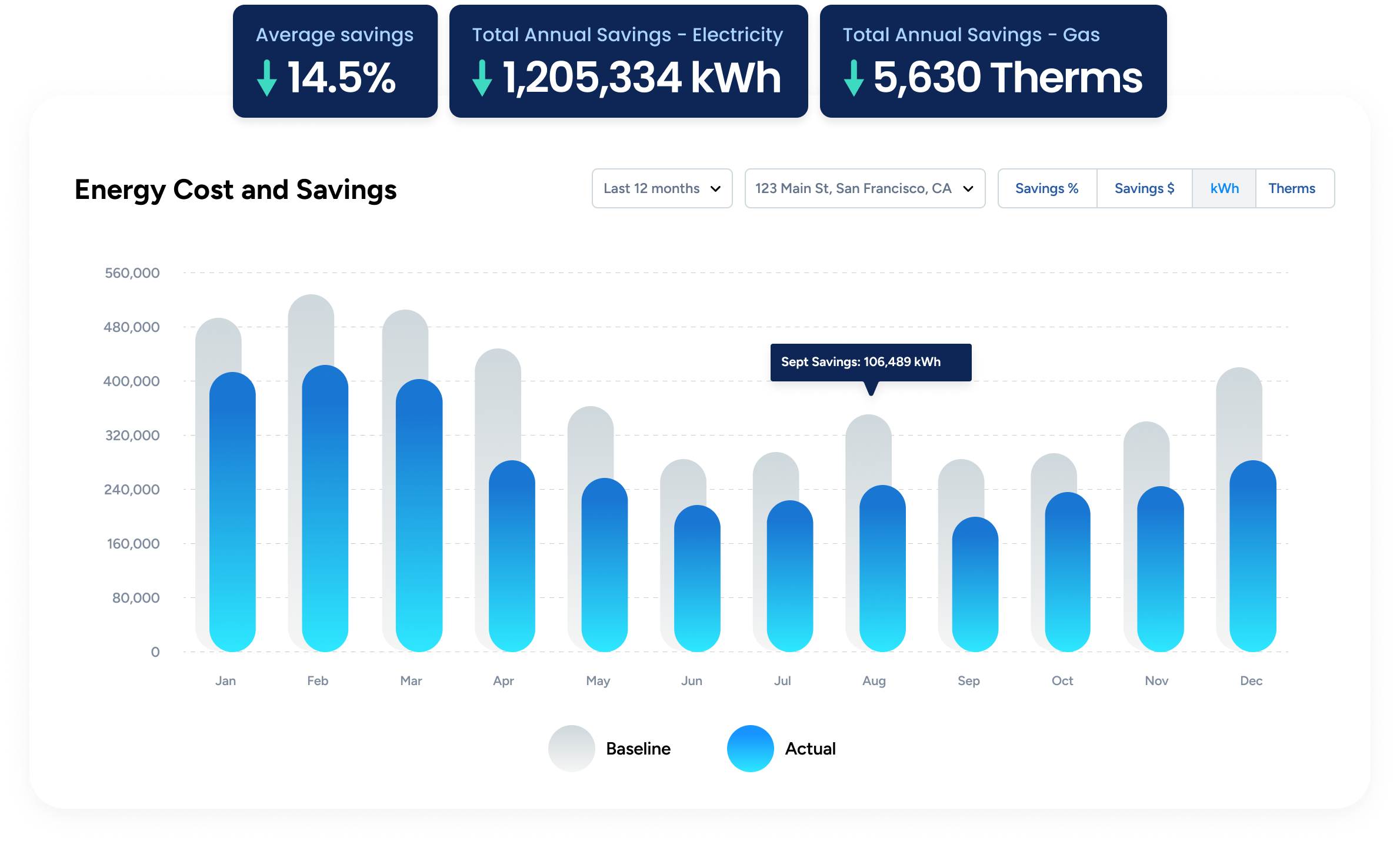1400x844 pixels.
Task: Click the Jan month label
Action: pos(225,681)
